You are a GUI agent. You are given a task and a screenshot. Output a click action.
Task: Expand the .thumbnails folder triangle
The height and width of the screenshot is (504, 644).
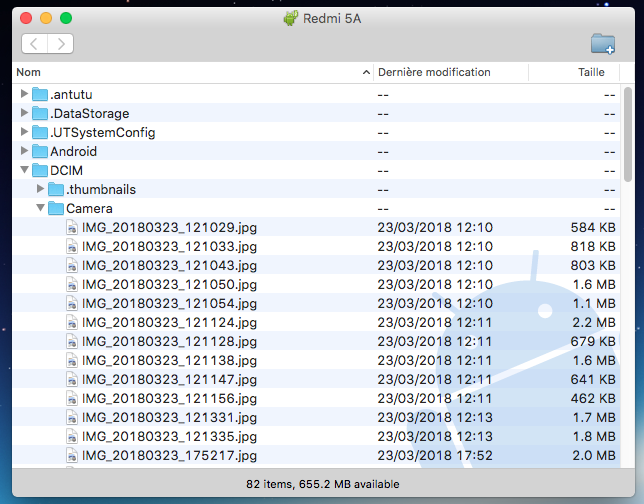41,189
